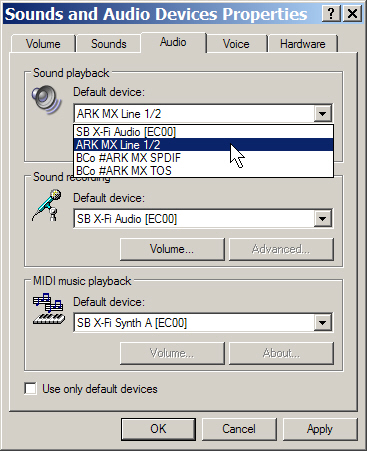Click the MIDI keyboard icon
The image size is (367, 451).
tap(49, 309)
